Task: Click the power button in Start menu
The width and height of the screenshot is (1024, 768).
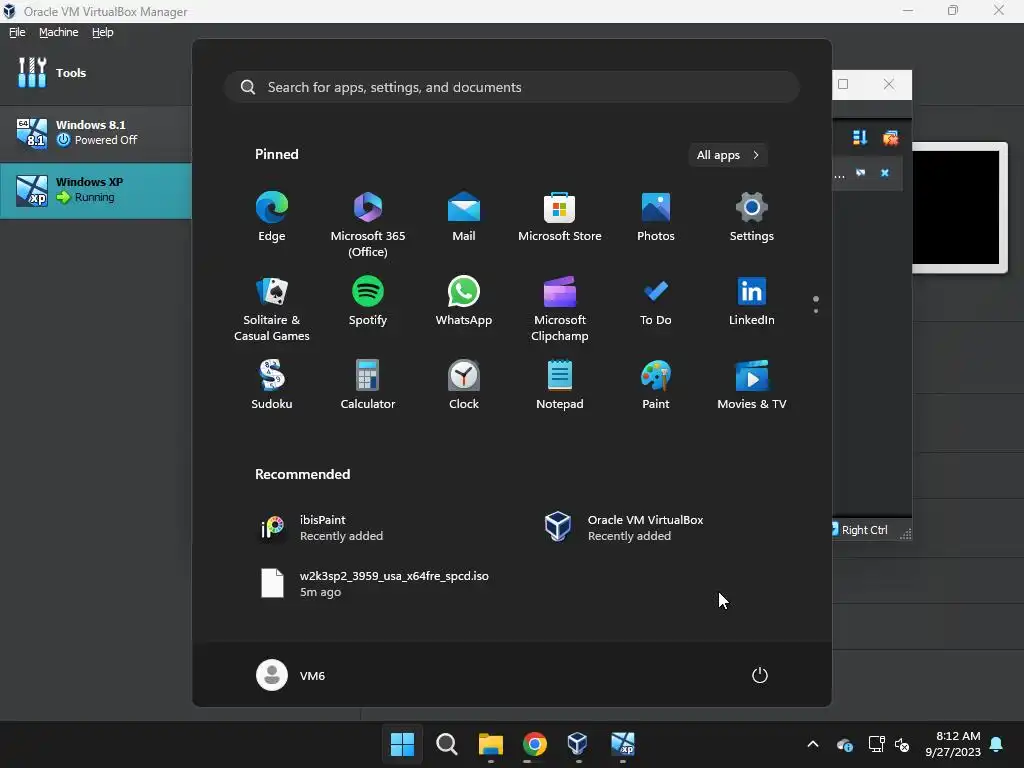Action: 760,675
